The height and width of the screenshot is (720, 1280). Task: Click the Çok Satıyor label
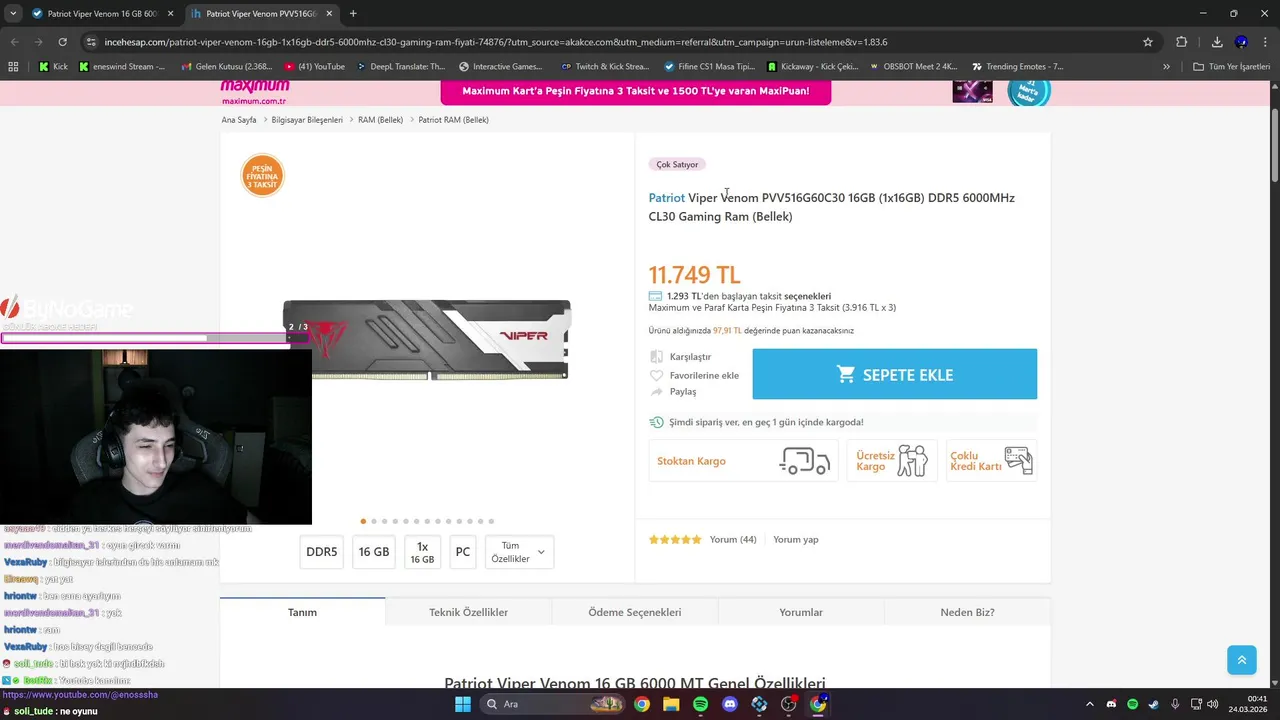(677, 164)
